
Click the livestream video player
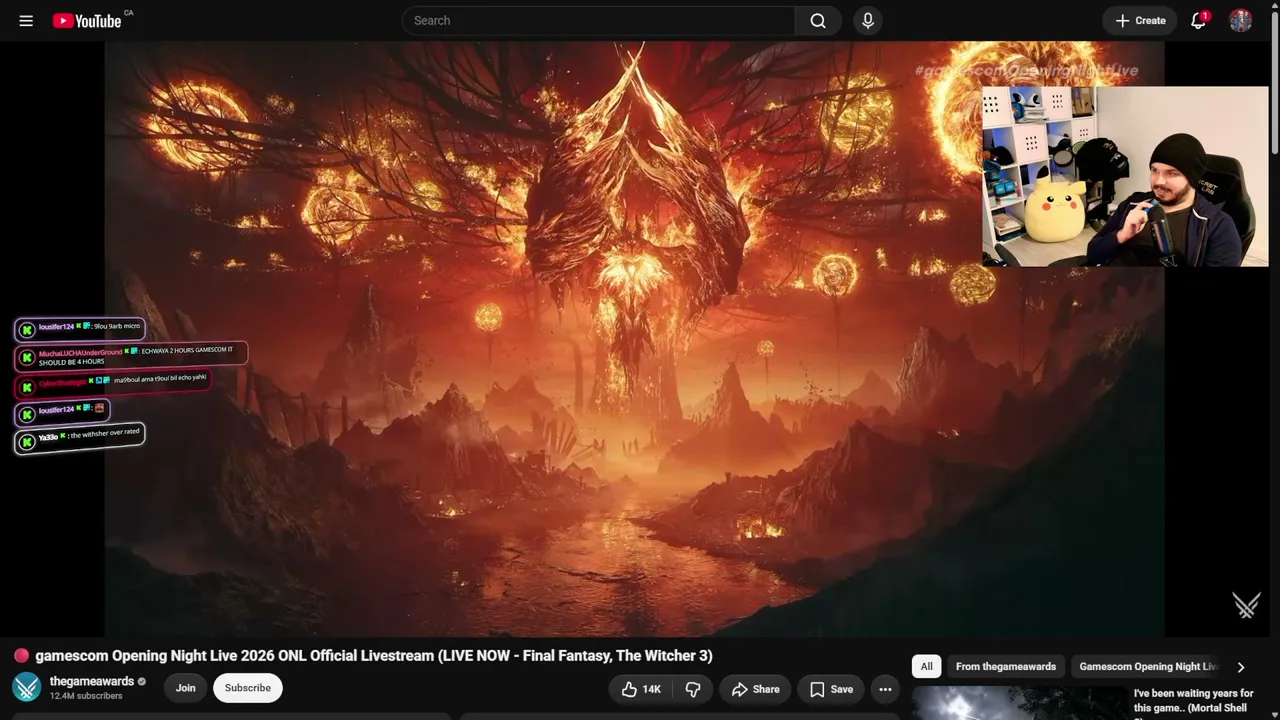tap(635, 338)
